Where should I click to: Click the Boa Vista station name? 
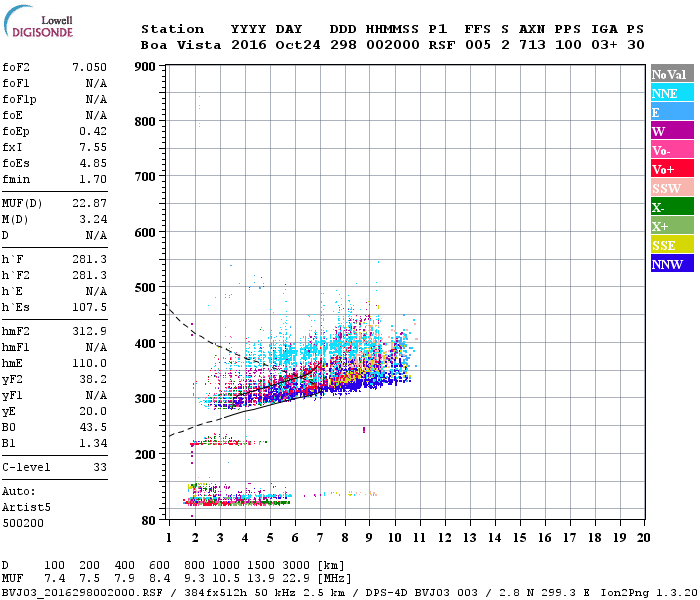[181, 45]
